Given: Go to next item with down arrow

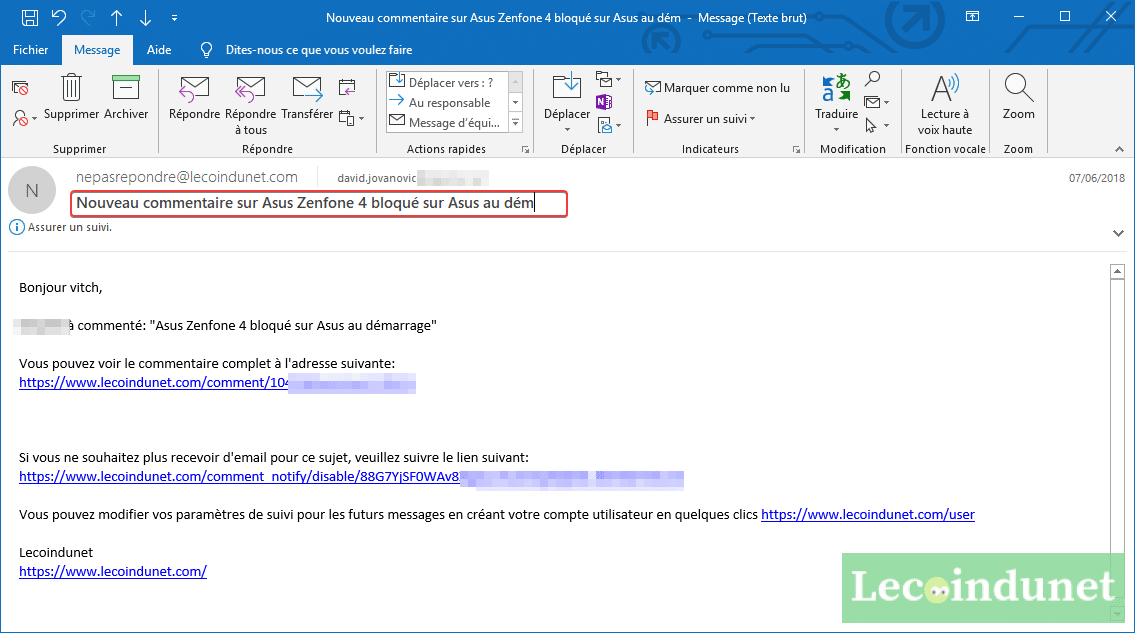Looking at the screenshot, I should point(145,17).
